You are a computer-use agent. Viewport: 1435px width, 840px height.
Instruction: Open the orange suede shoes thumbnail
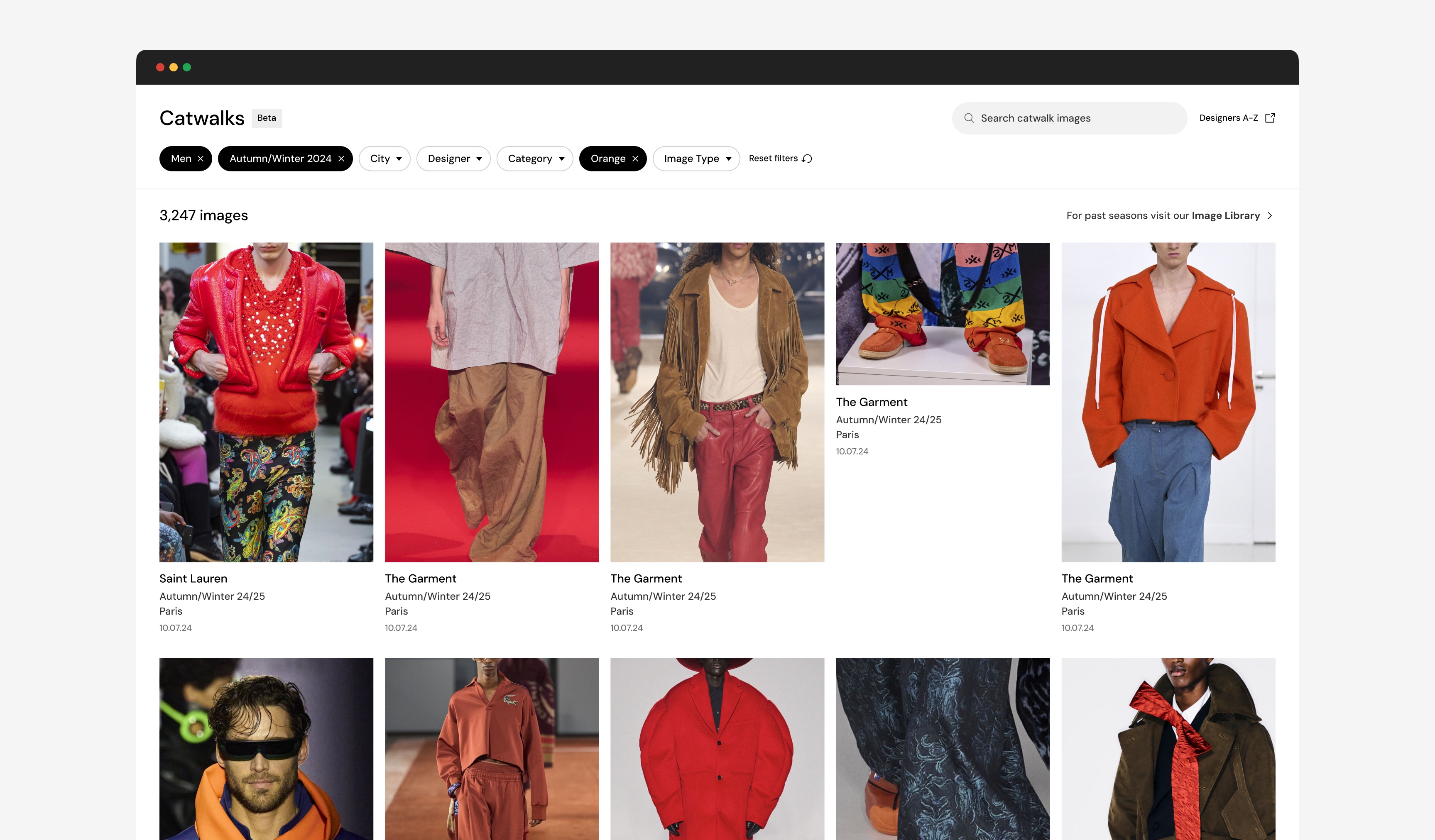pyautogui.click(x=943, y=314)
